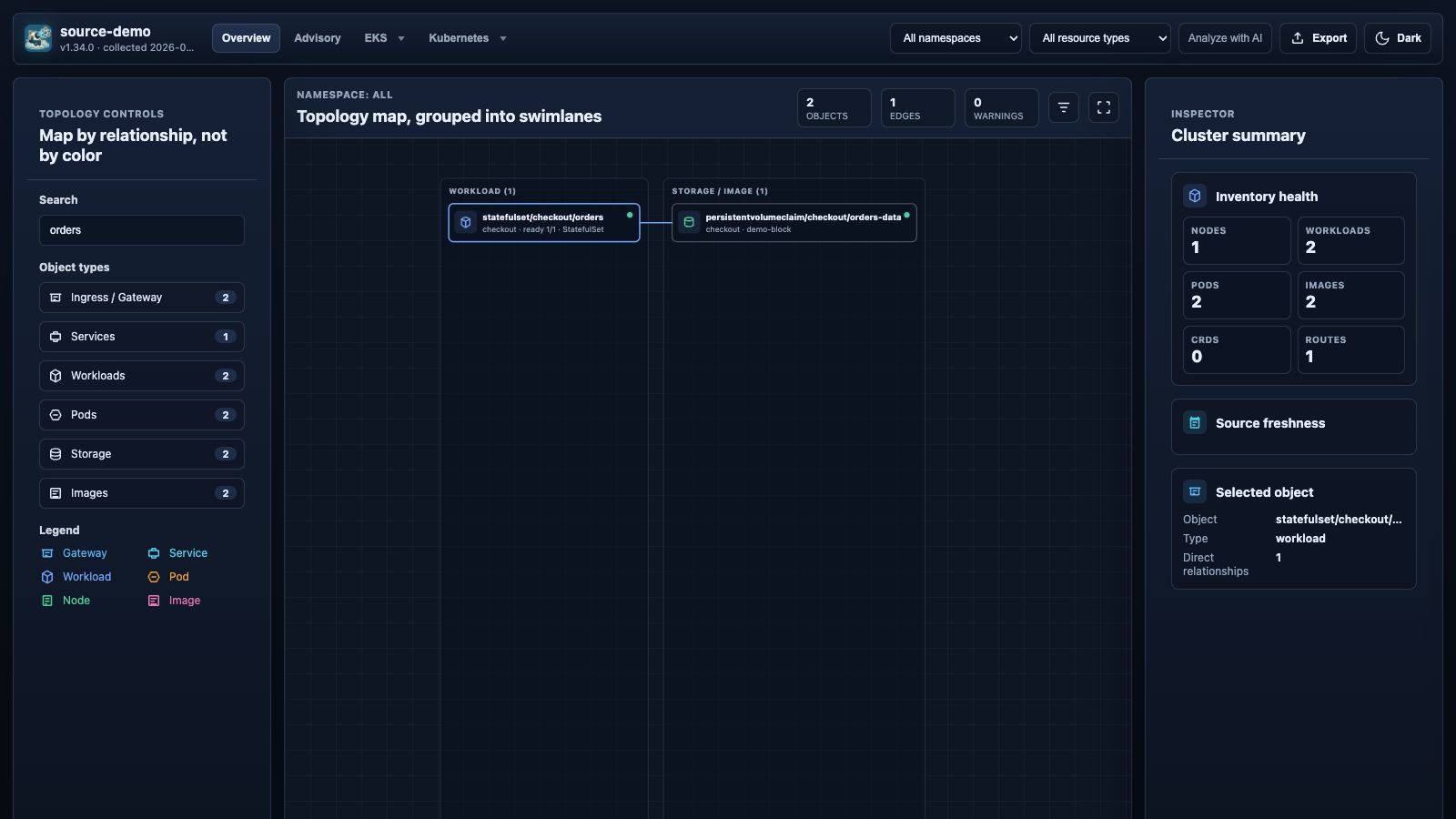
Task: Open the All namespaces dropdown
Action: [x=955, y=38]
